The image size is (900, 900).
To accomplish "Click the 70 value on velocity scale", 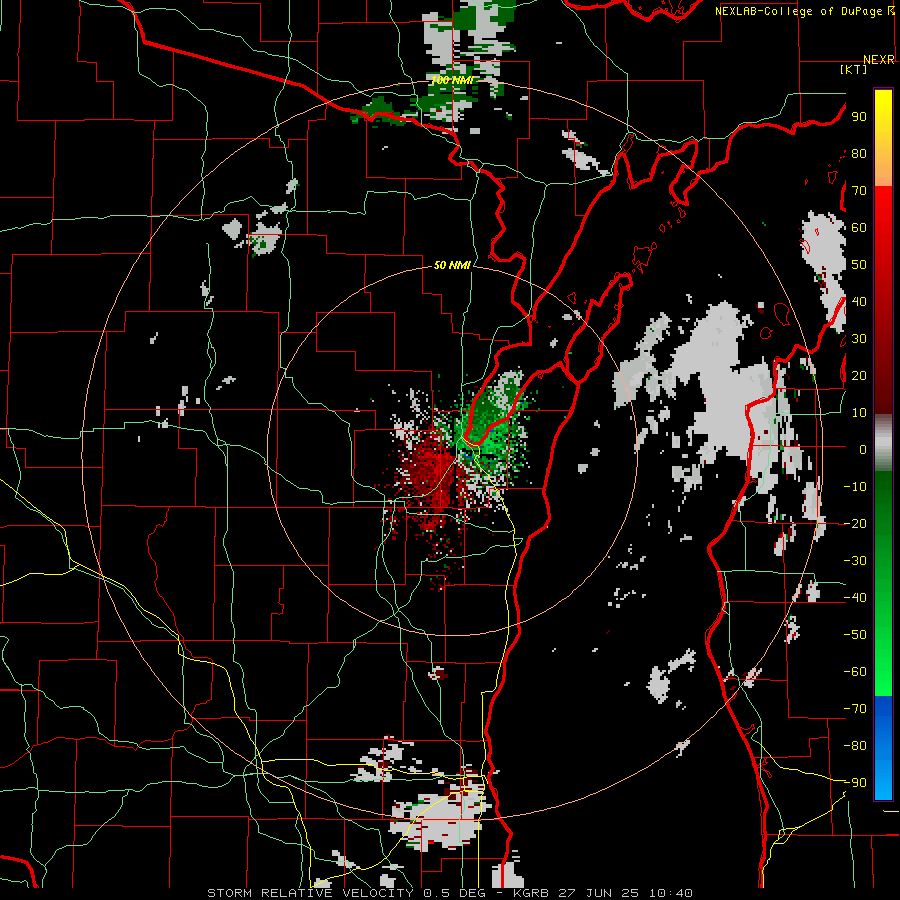I will coord(859,191).
